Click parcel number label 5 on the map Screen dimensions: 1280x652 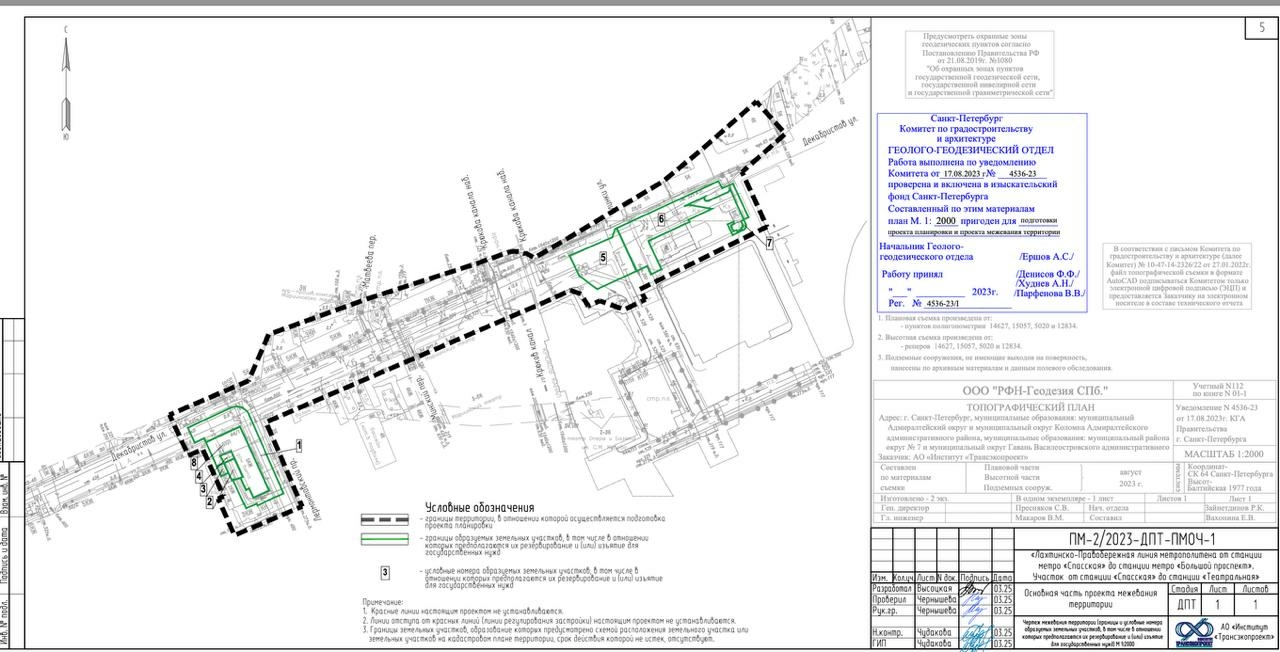click(x=603, y=257)
